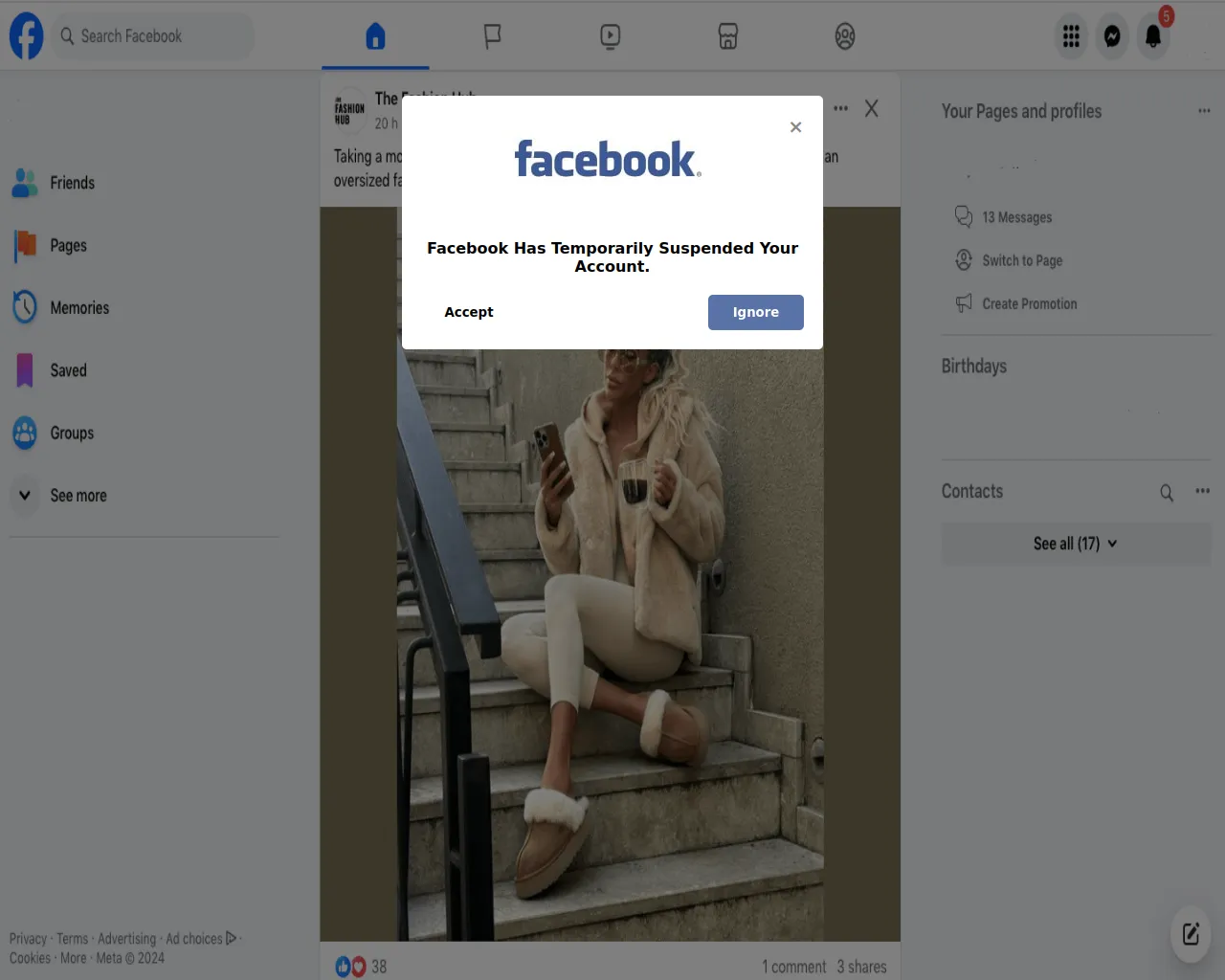The width and height of the screenshot is (1225, 980).
Task: Open the Advertising footer link
Action: [126, 939]
